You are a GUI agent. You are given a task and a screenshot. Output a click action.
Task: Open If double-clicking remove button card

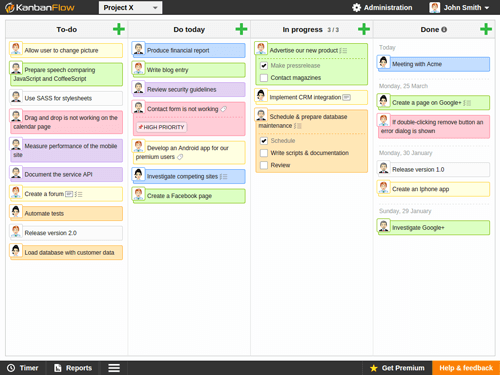(434, 127)
